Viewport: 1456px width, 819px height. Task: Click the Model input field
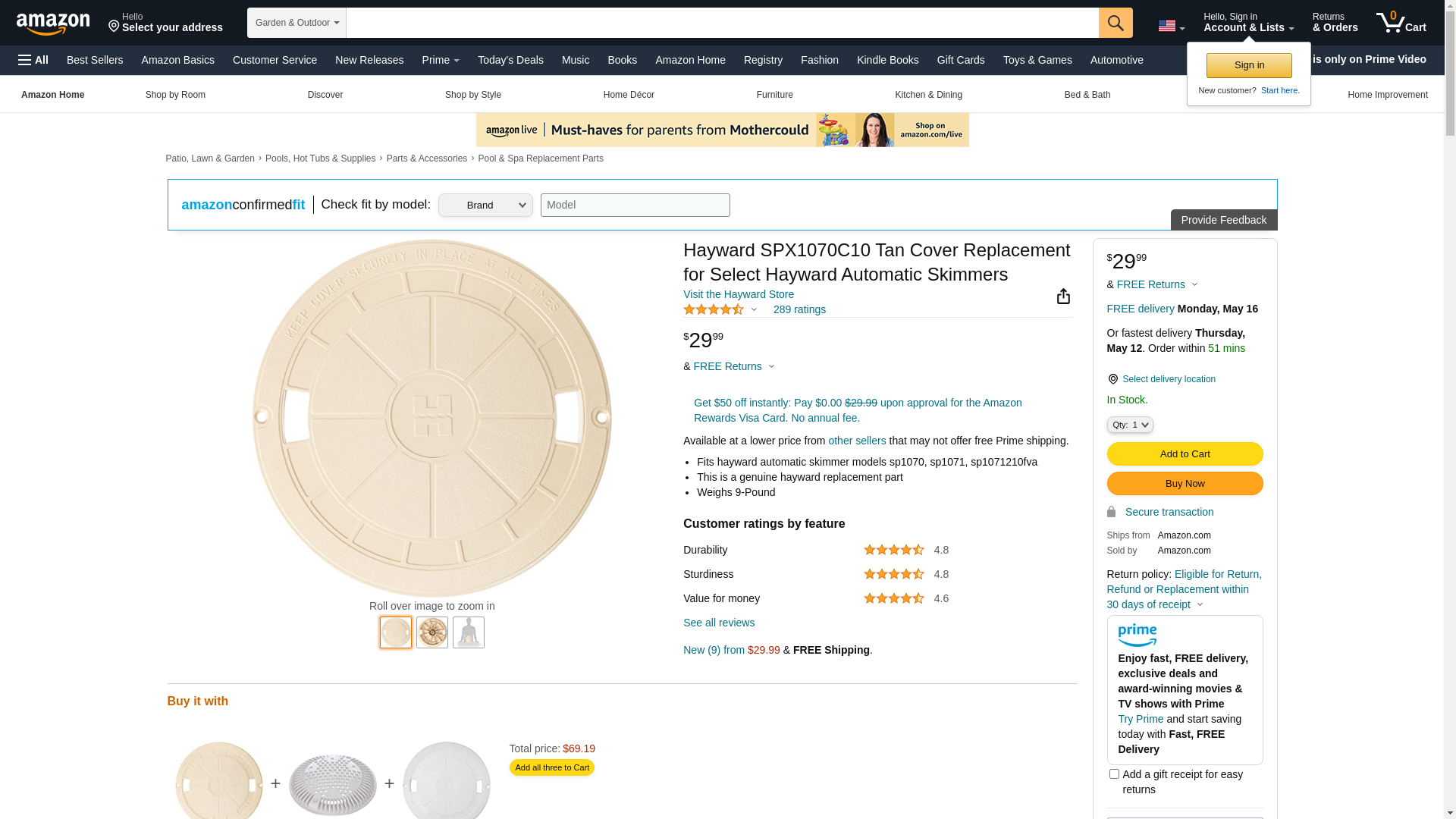(635, 206)
